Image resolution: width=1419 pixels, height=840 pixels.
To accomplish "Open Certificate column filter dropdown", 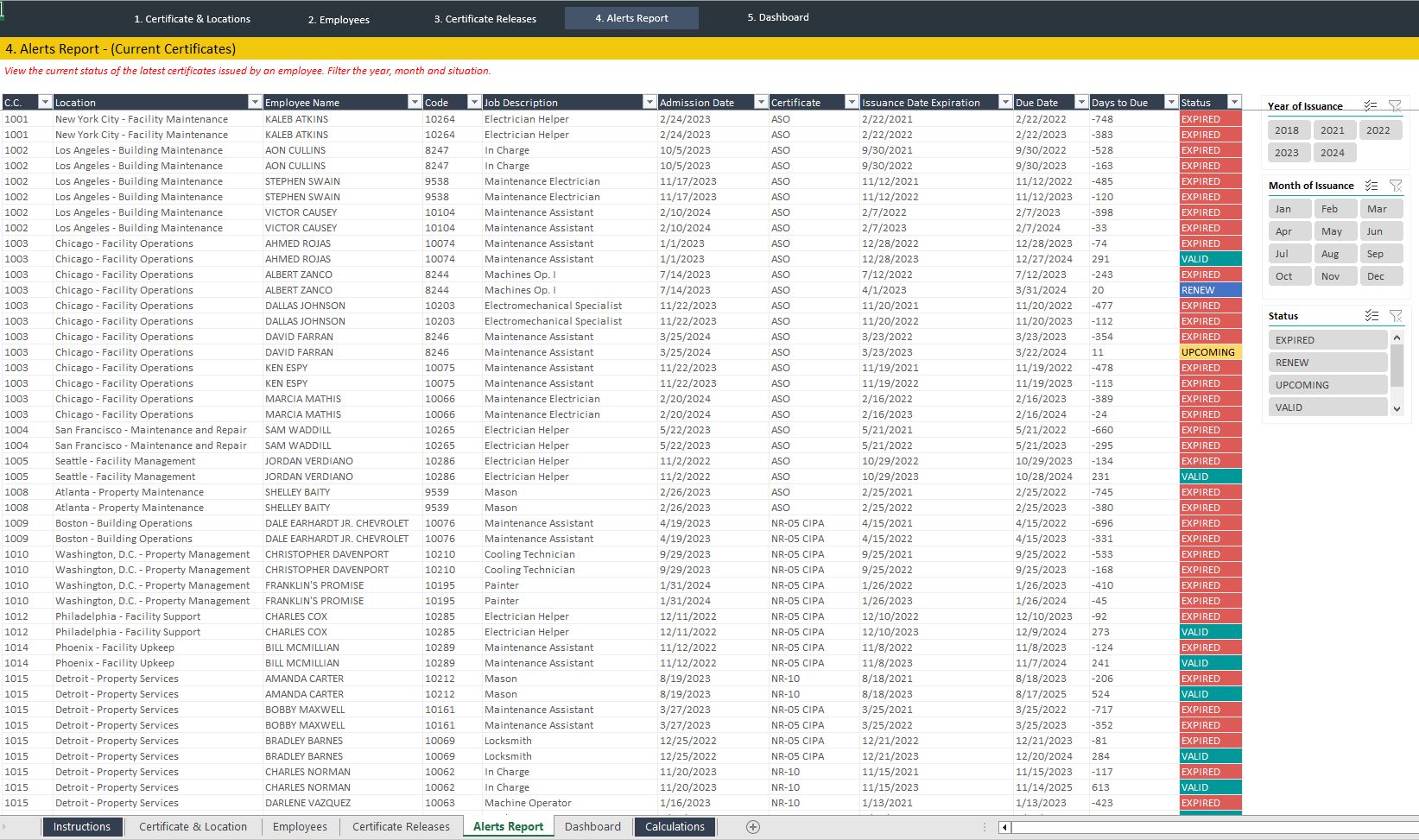I will coord(852,102).
